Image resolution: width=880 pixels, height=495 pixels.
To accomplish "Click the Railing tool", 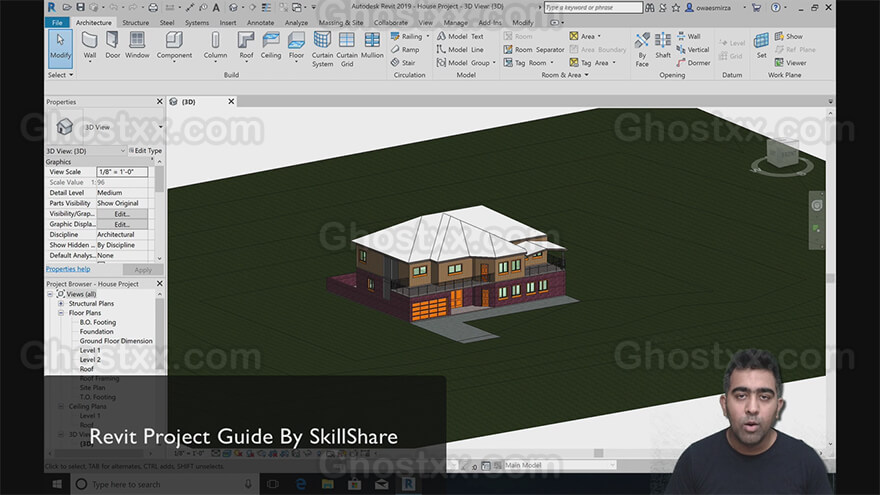I will pyautogui.click(x=409, y=36).
